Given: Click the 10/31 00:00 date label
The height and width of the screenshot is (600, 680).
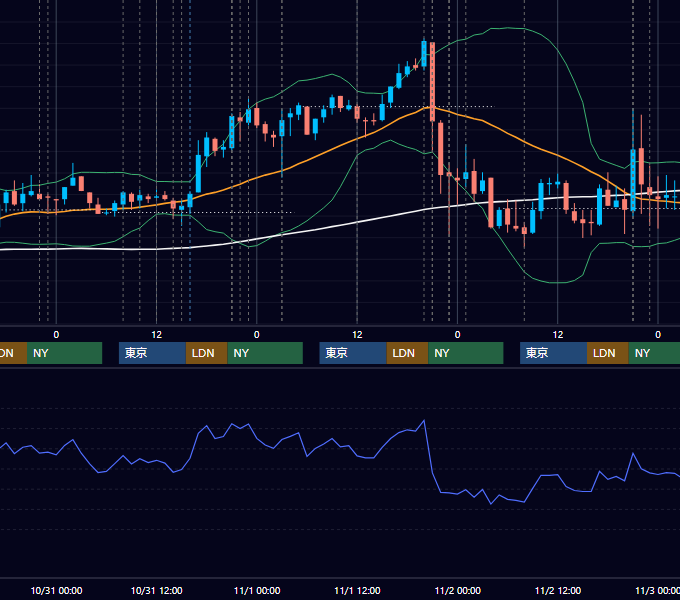Looking at the screenshot, I should pos(56,590).
